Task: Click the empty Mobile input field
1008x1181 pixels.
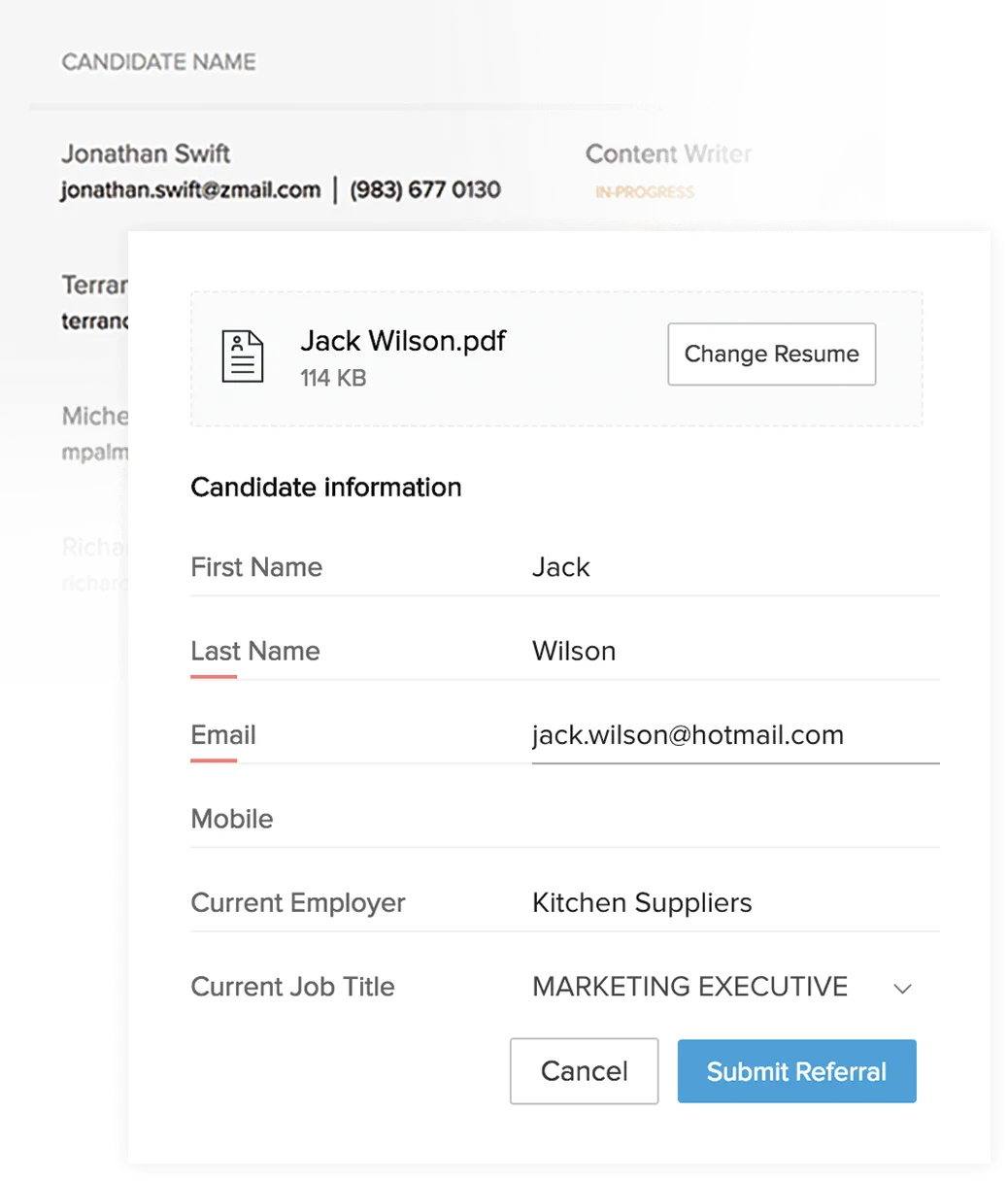Action: tap(735, 819)
